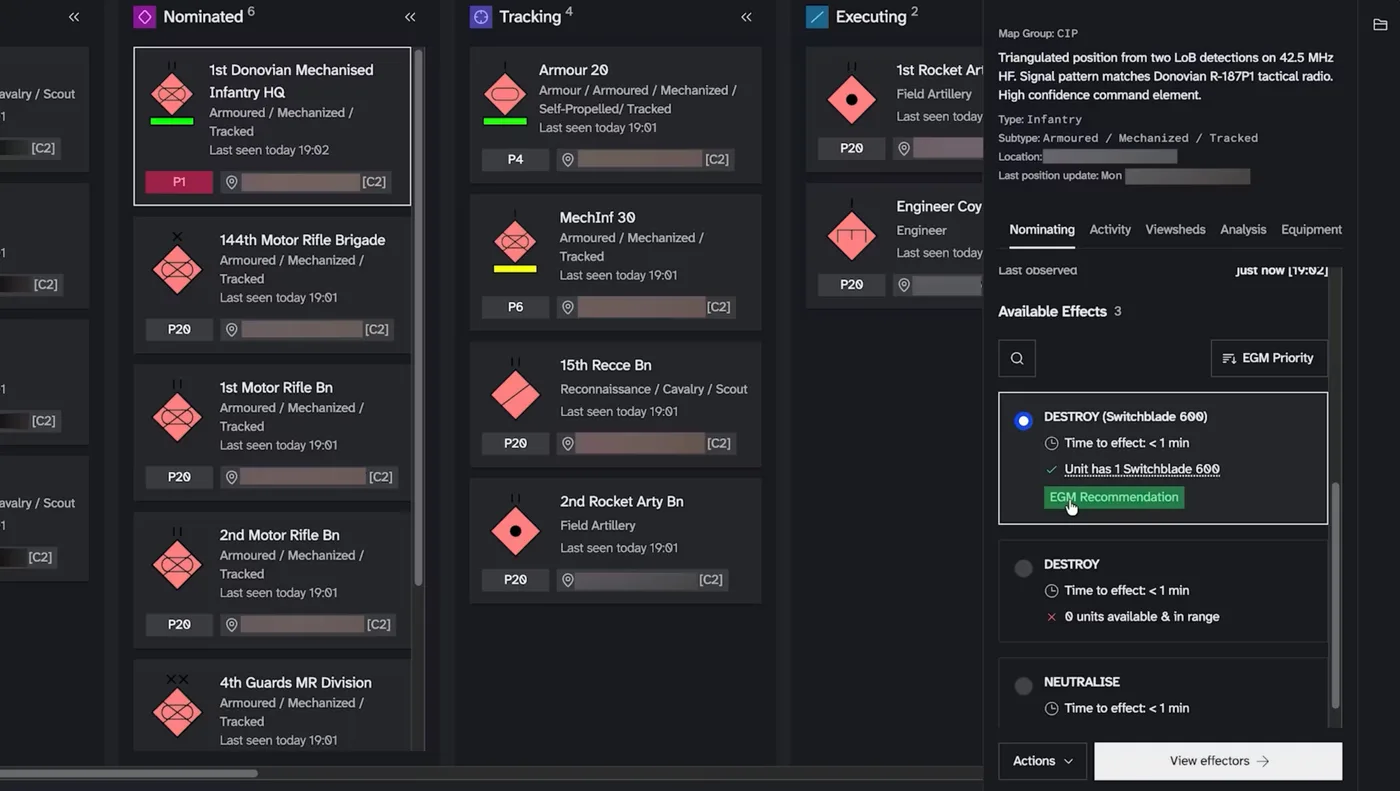
Task: Click the 1st Motor Rifle Bn unit symbol
Action: tap(177, 412)
